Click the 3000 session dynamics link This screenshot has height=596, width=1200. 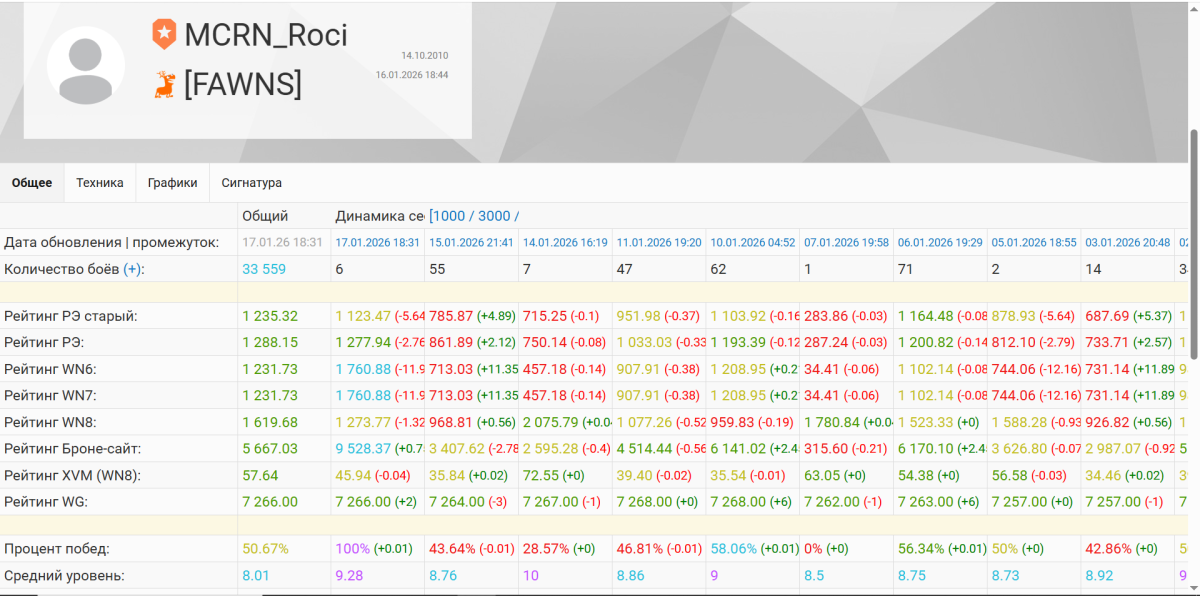pos(494,216)
